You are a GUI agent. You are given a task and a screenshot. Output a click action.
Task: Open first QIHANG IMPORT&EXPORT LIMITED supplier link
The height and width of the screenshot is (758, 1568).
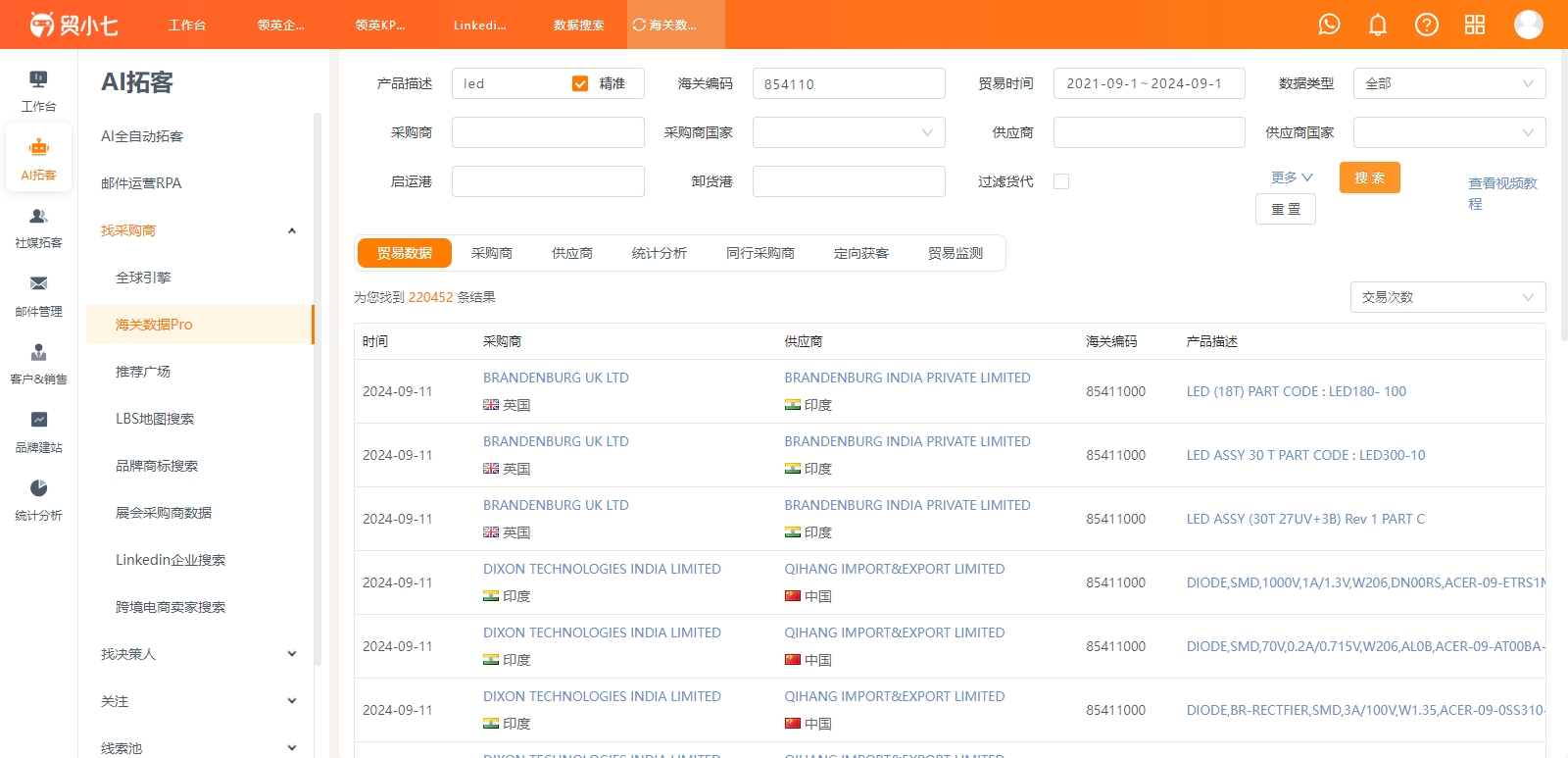click(894, 569)
